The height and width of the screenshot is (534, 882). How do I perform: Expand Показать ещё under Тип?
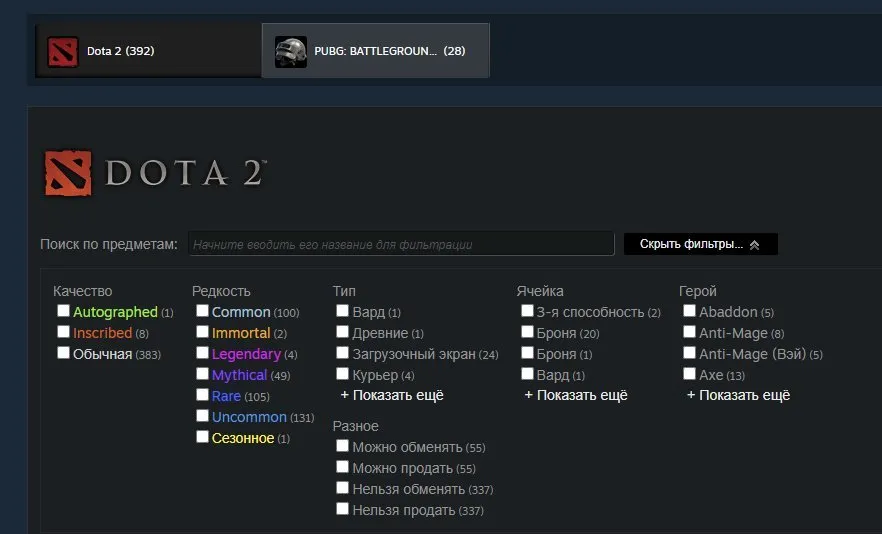point(392,396)
